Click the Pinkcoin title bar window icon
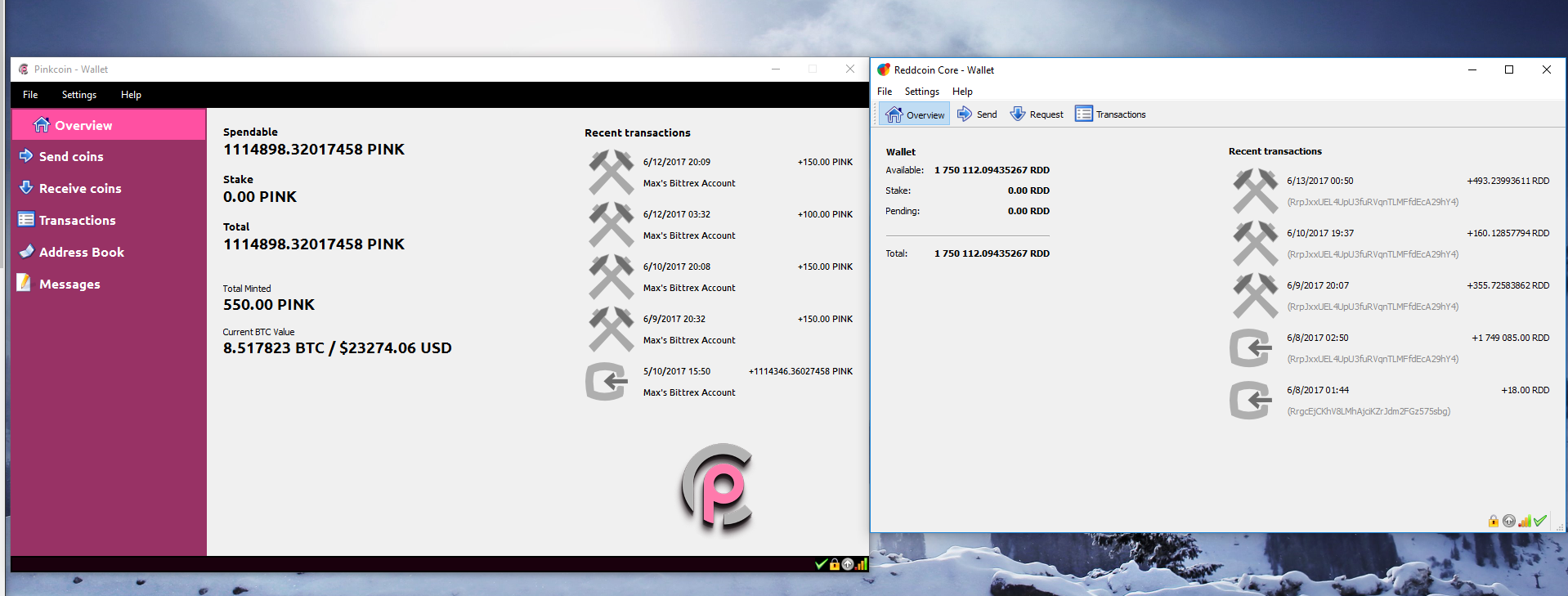1568x596 pixels. 24,69
